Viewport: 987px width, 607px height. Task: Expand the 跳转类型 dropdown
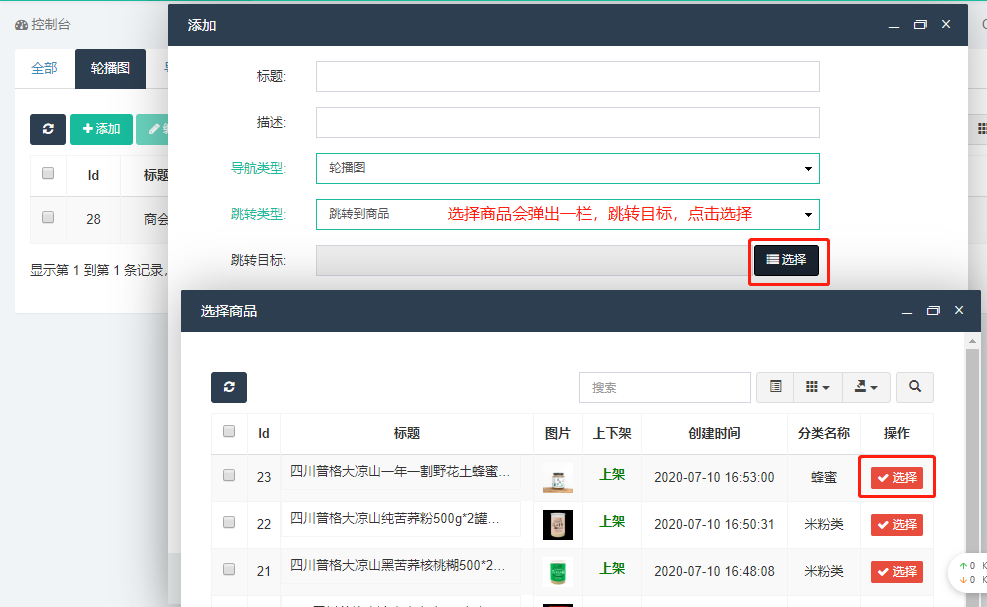tap(567, 214)
